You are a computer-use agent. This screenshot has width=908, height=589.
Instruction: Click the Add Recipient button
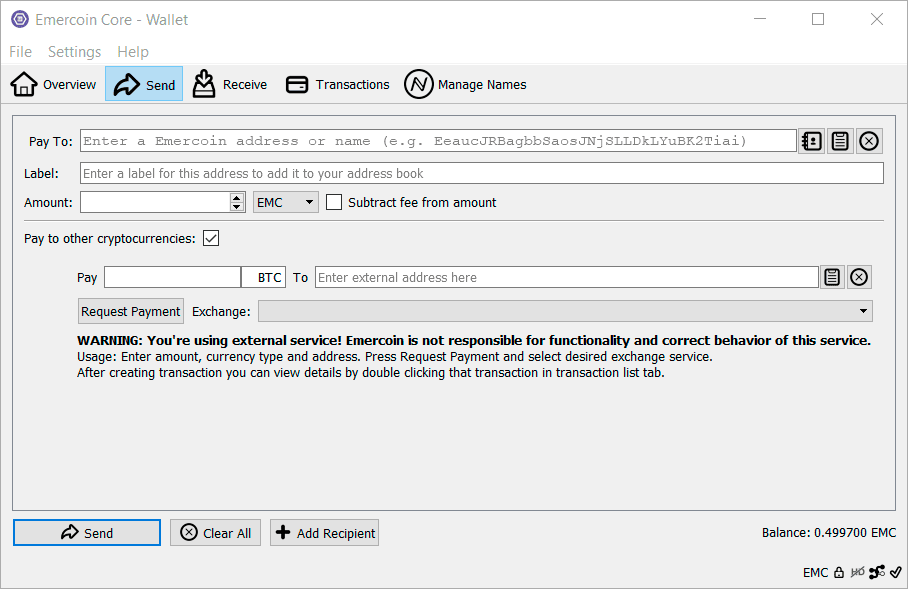(x=324, y=533)
